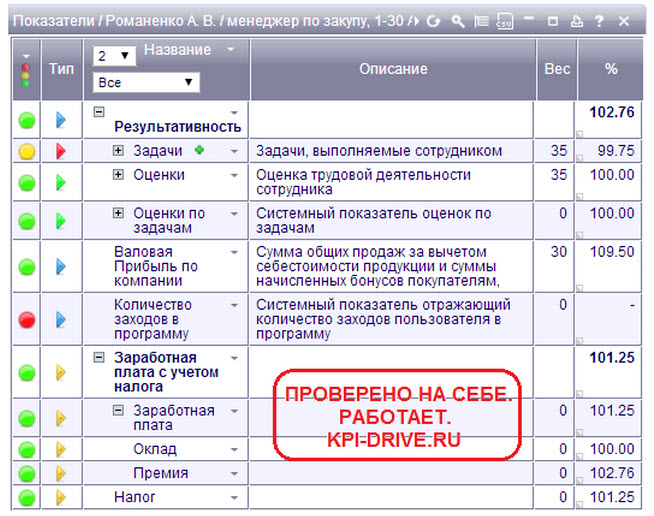Open row menu arrow for Количество заходов

point(234,305)
